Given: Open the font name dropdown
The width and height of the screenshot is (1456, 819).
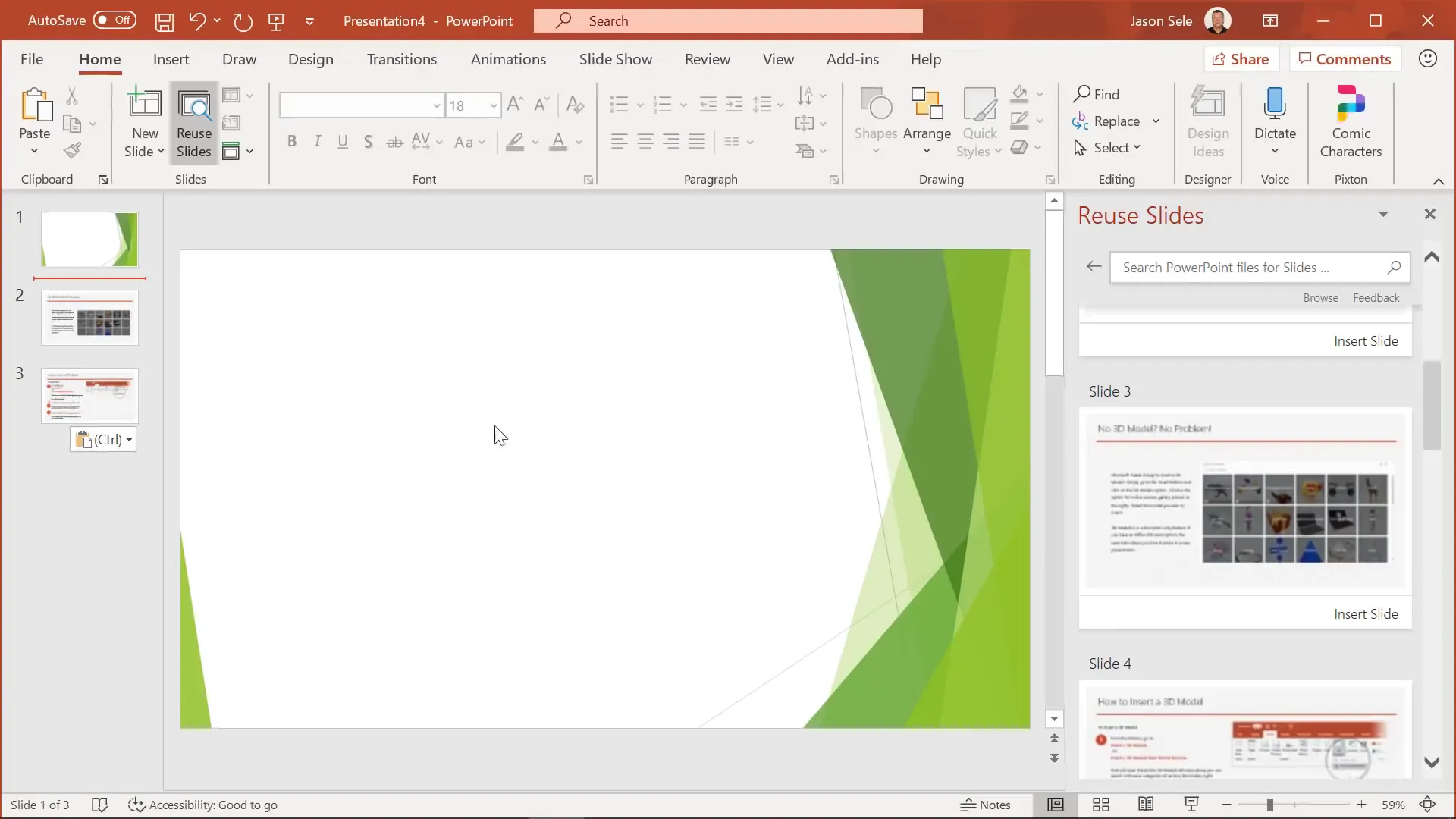Looking at the screenshot, I should tap(437, 105).
